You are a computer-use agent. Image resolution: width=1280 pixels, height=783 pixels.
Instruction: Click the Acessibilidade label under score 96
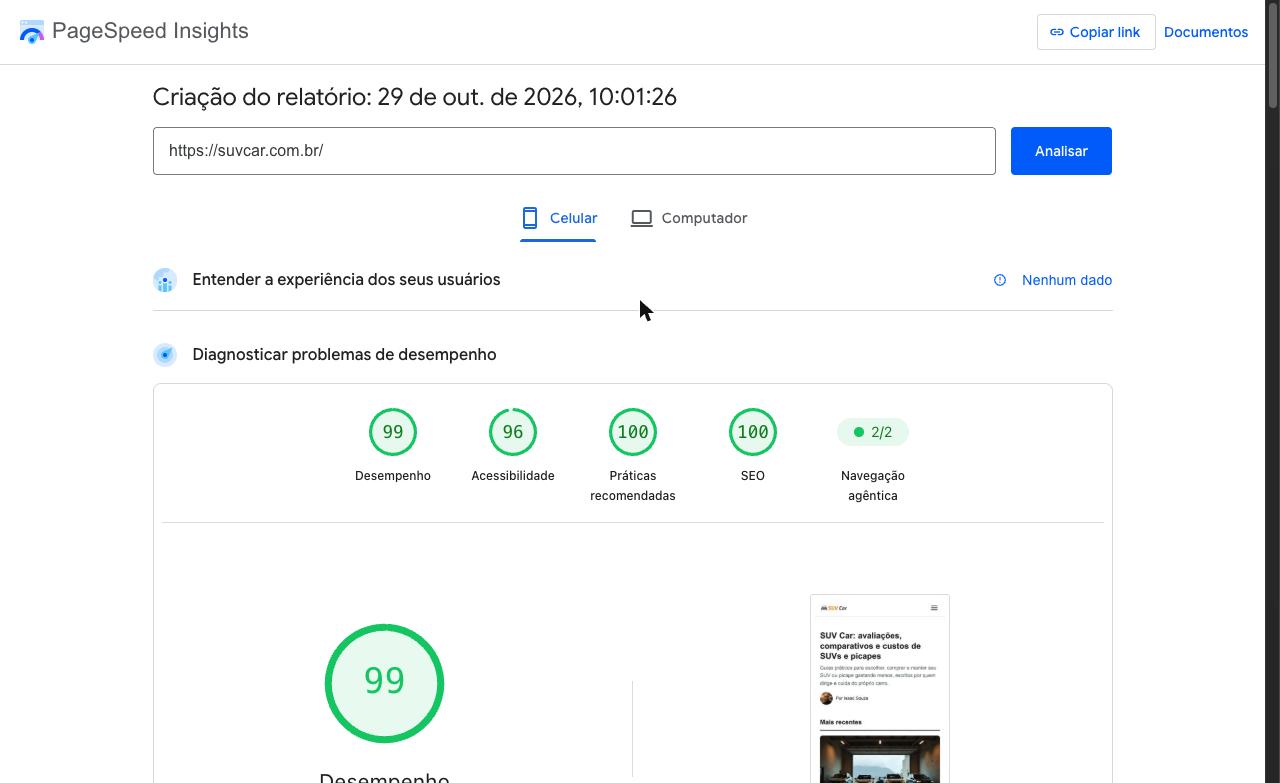tap(513, 476)
